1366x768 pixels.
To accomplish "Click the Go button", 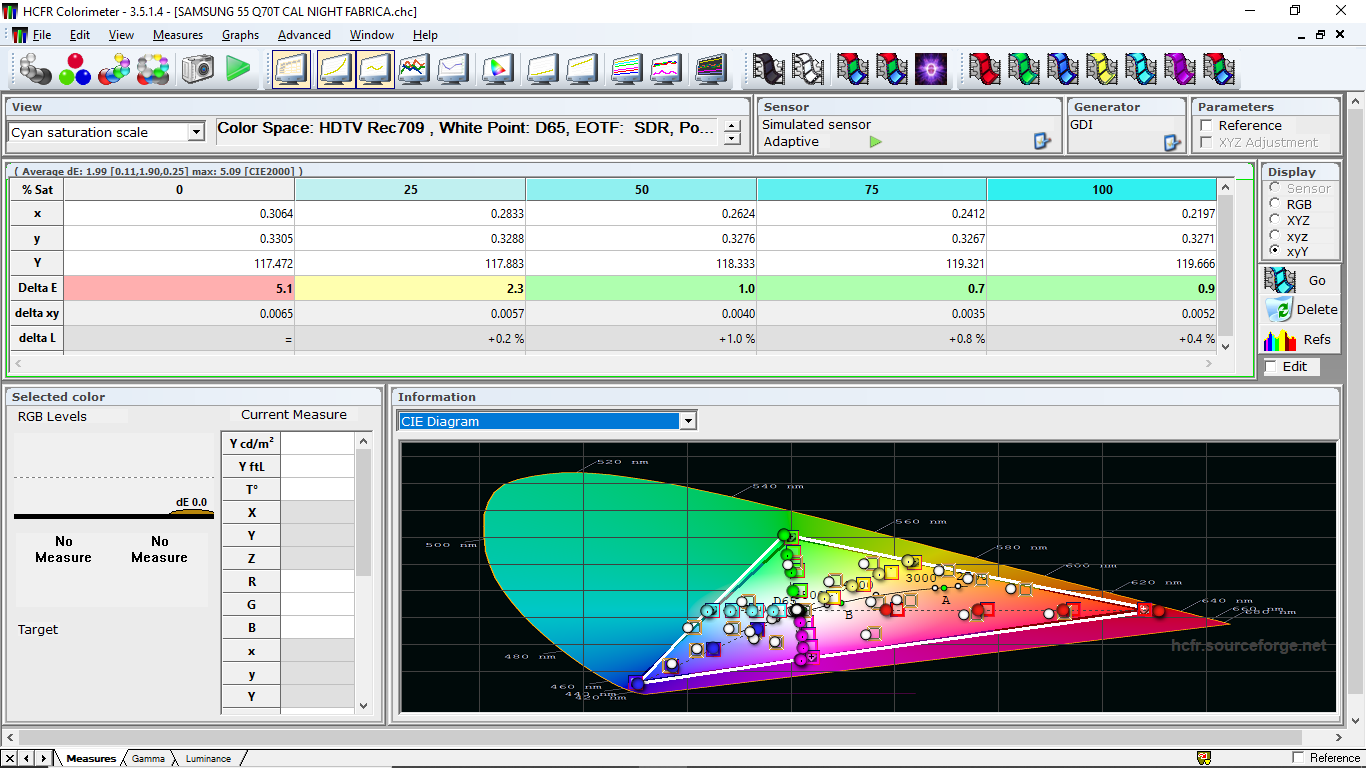I will click(x=1299, y=280).
